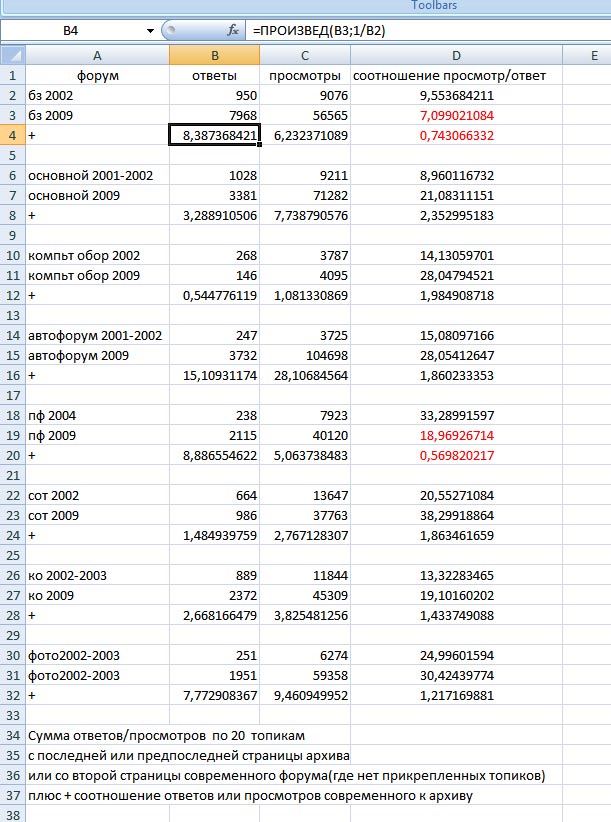The width and height of the screenshot is (611, 822).
Task: Click the Select All corner triangle
Action: tap(12, 55)
